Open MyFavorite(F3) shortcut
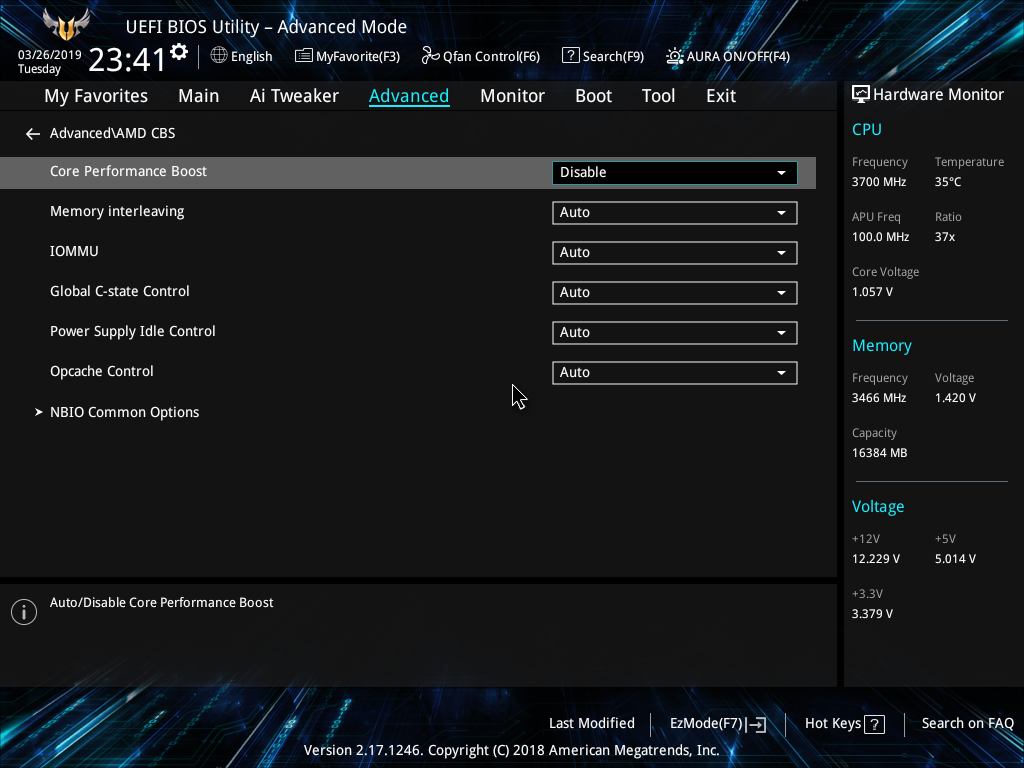Image resolution: width=1024 pixels, height=768 pixels. (347, 56)
